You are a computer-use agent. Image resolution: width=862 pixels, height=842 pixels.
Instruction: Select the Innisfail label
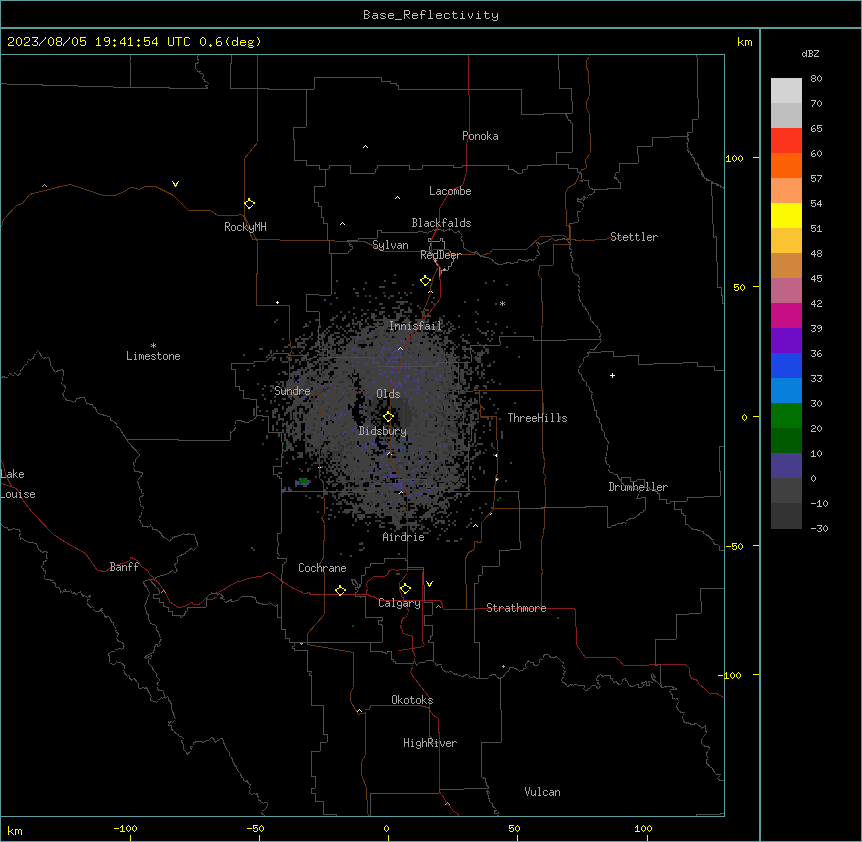click(415, 326)
